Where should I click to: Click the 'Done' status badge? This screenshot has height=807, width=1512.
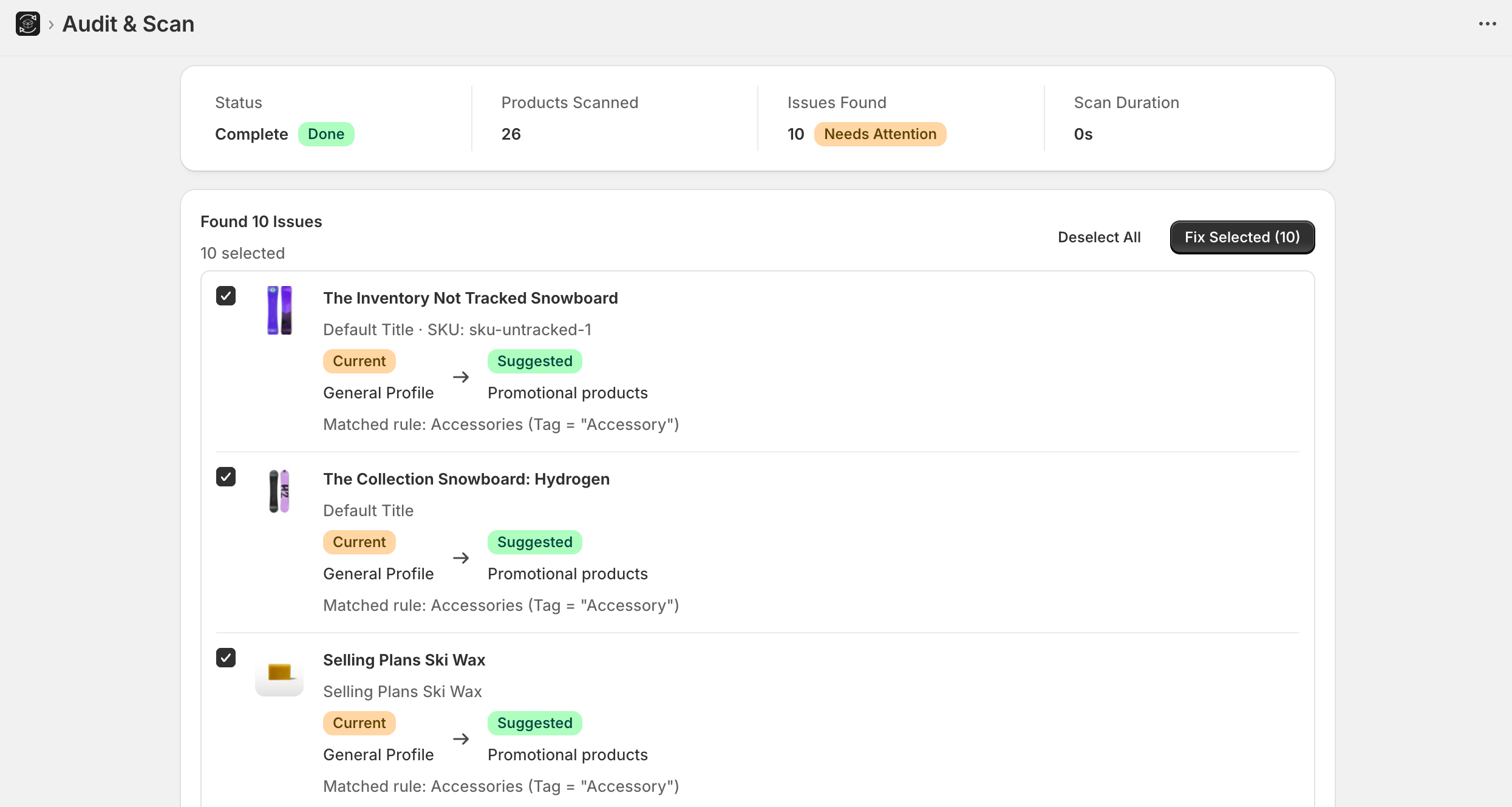[326, 134]
